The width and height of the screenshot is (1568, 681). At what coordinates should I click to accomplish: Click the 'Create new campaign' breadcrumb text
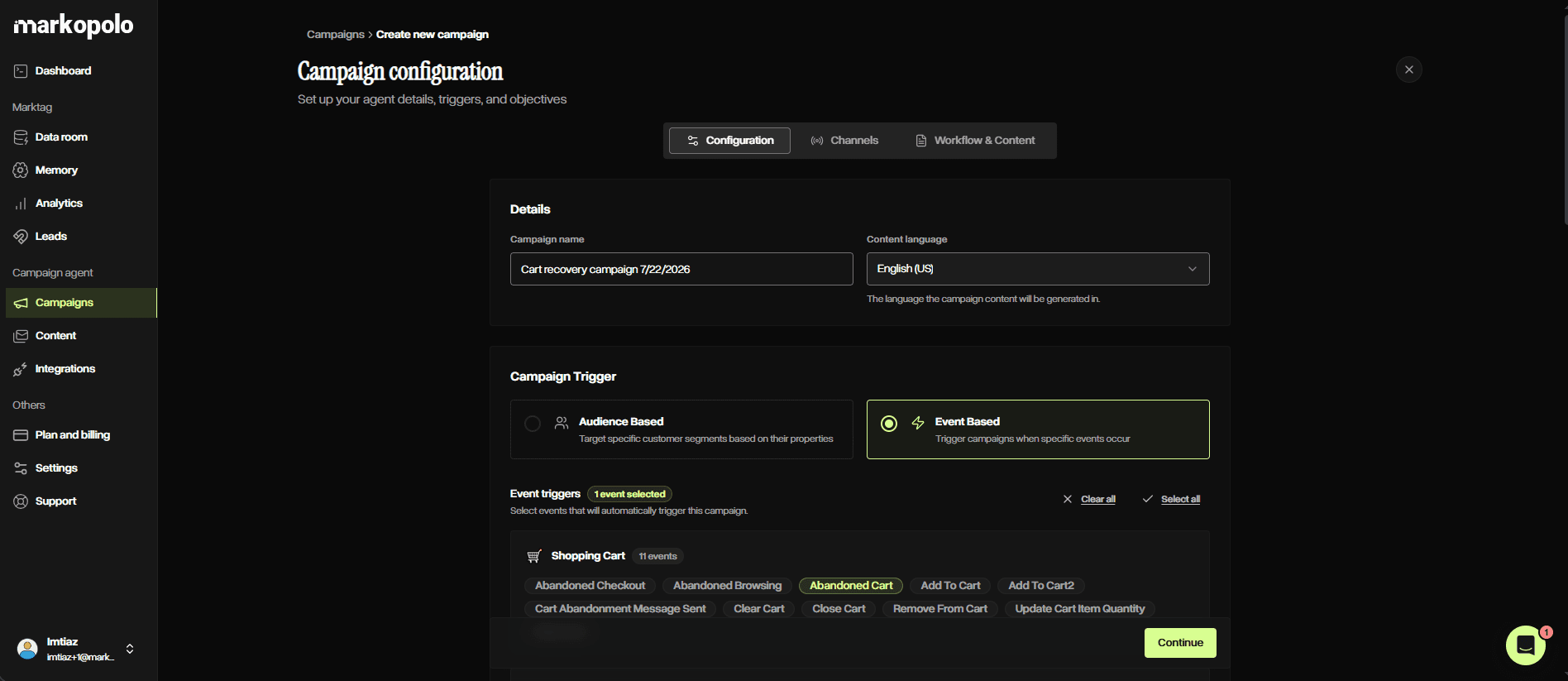coord(433,35)
